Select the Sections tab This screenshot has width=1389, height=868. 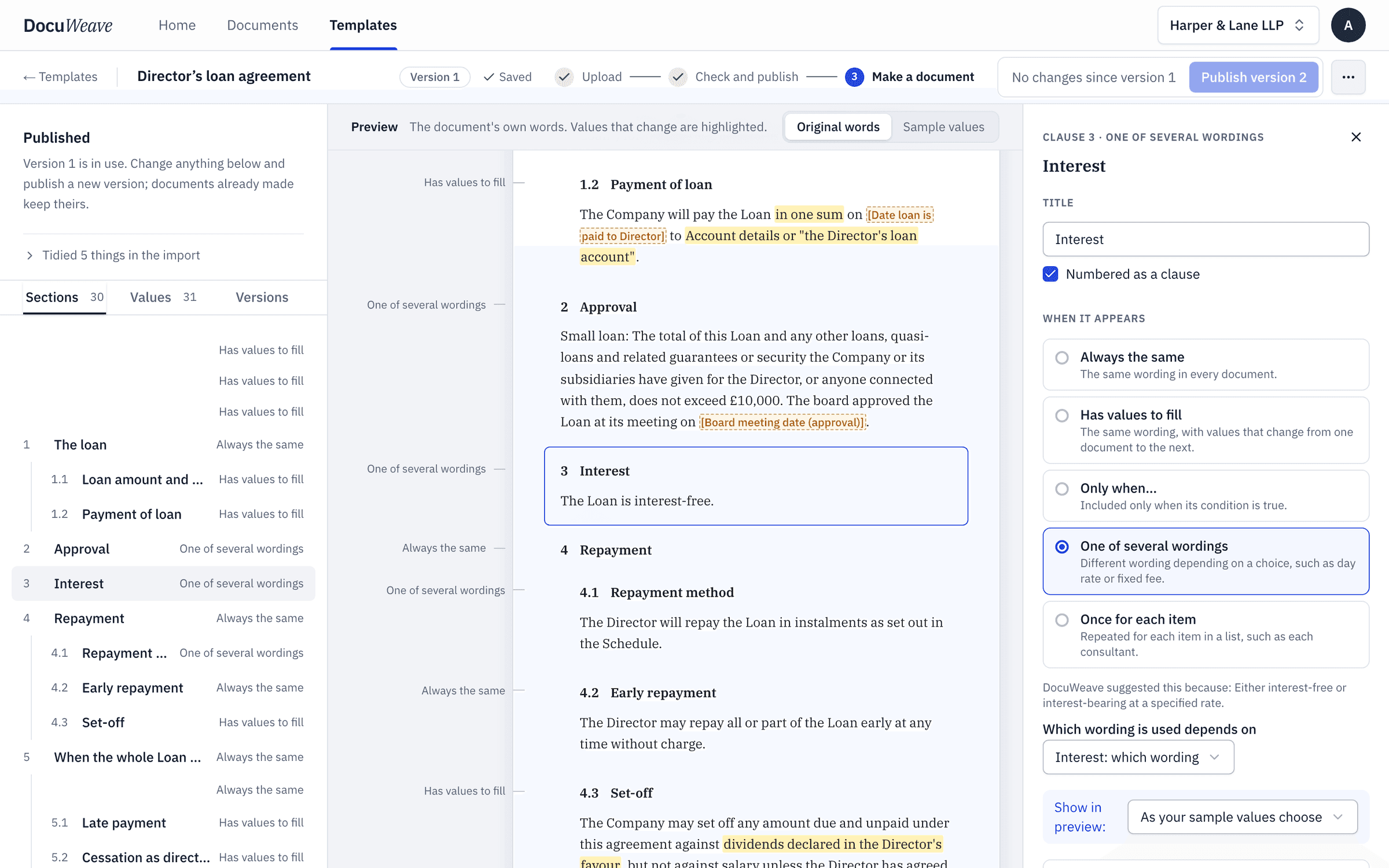pos(64,297)
